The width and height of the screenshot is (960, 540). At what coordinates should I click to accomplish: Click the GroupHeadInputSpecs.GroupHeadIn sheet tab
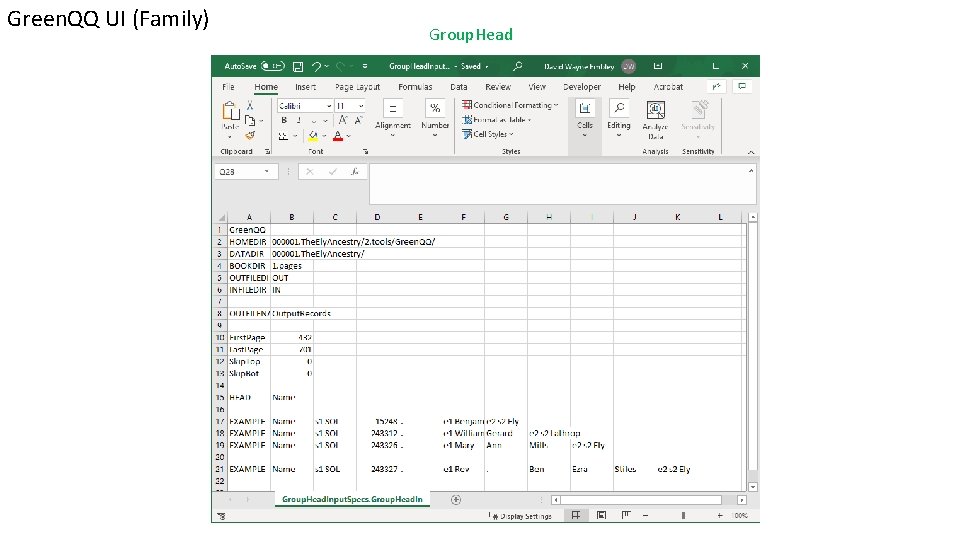click(352, 500)
